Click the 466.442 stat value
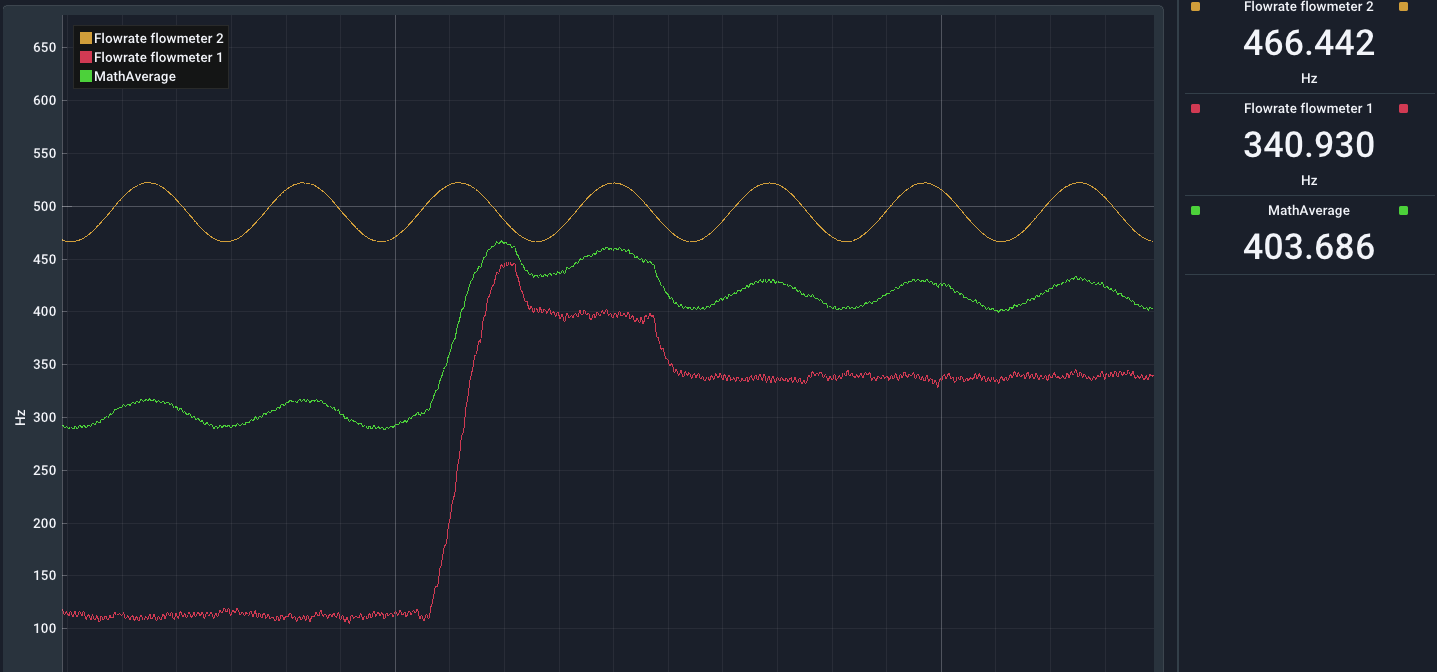 pyautogui.click(x=1309, y=43)
